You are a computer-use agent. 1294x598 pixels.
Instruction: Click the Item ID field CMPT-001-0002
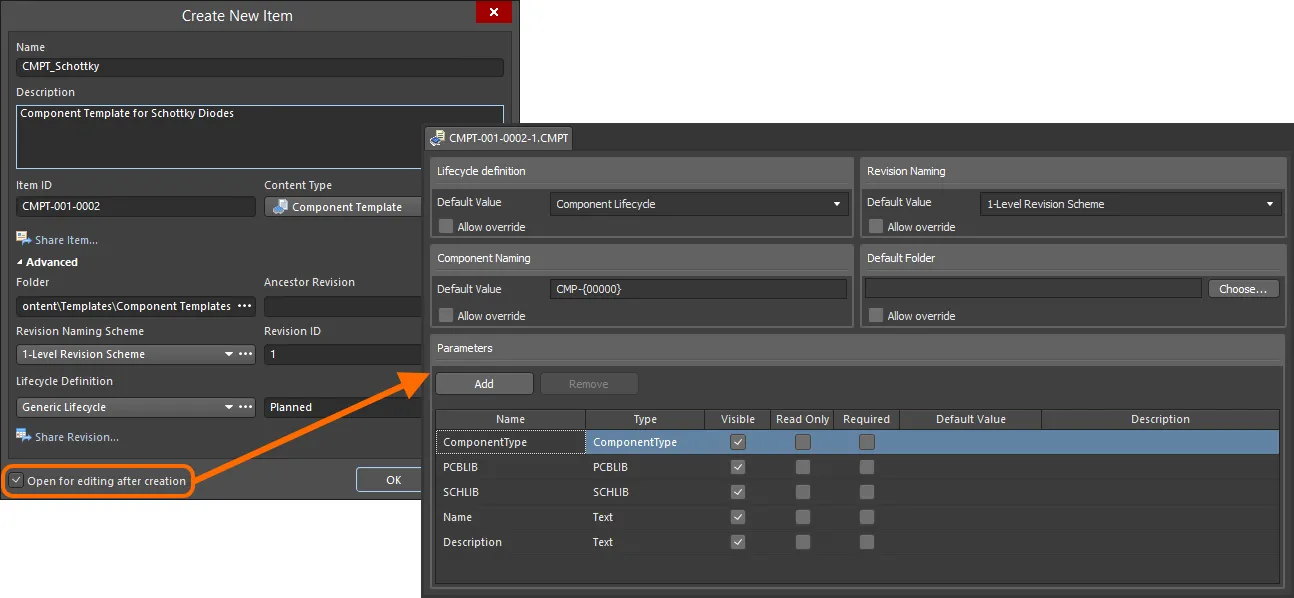pos(136,207)
